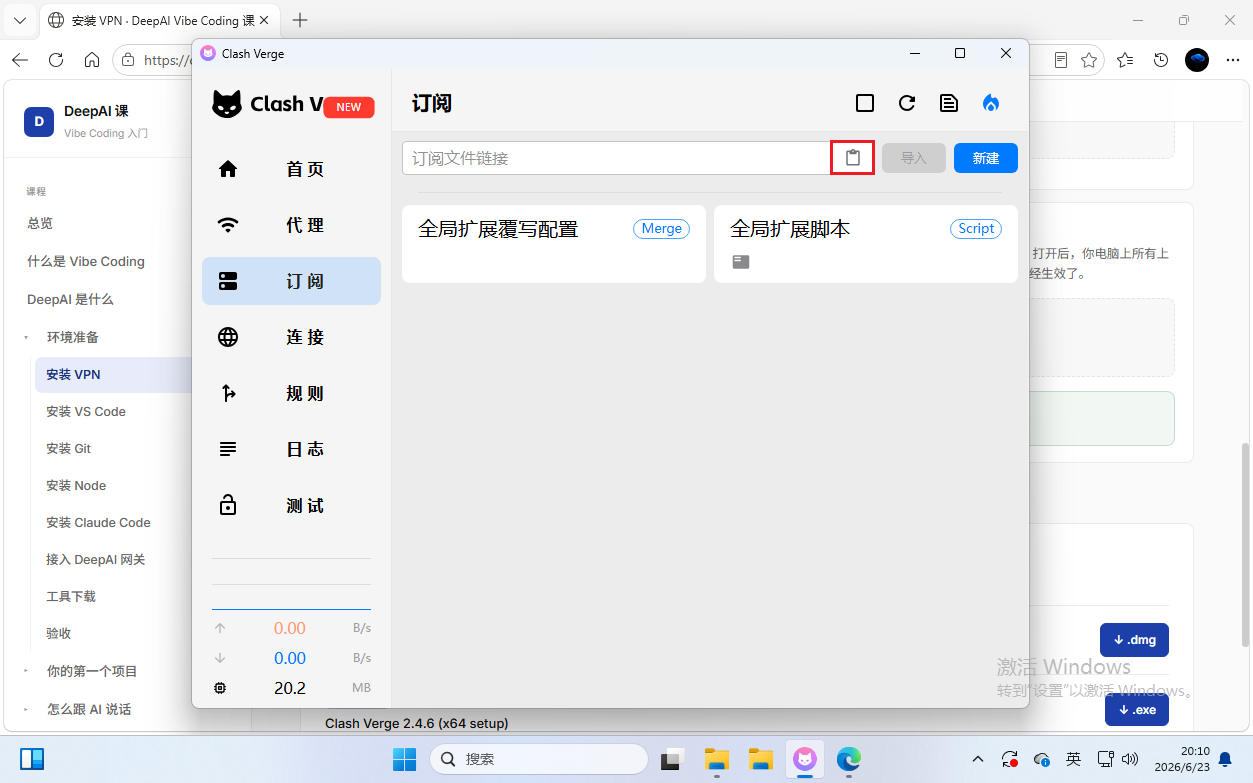
Task: Click the Merge tag on the override card
Action: [661, 229]
